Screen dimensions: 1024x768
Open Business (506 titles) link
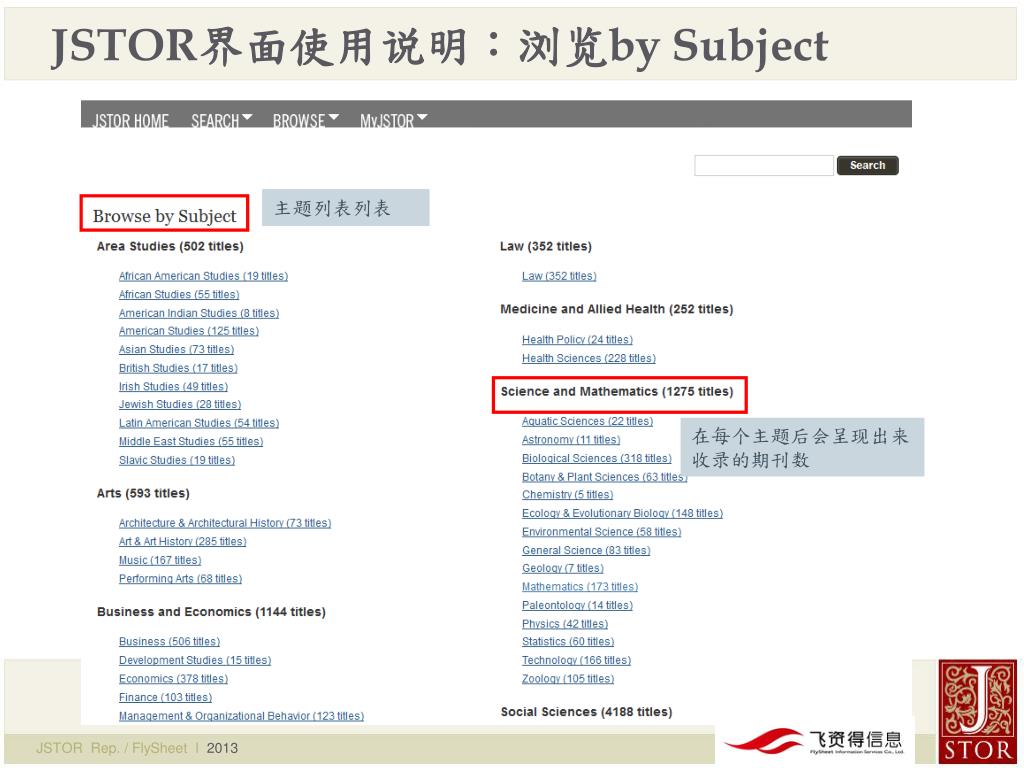point(169,642)
